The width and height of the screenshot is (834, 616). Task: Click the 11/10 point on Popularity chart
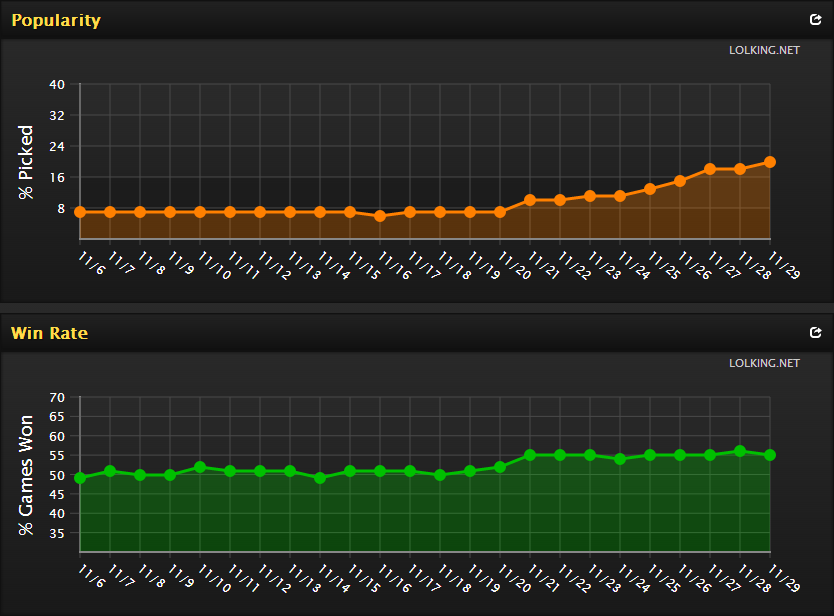point(200,212)
